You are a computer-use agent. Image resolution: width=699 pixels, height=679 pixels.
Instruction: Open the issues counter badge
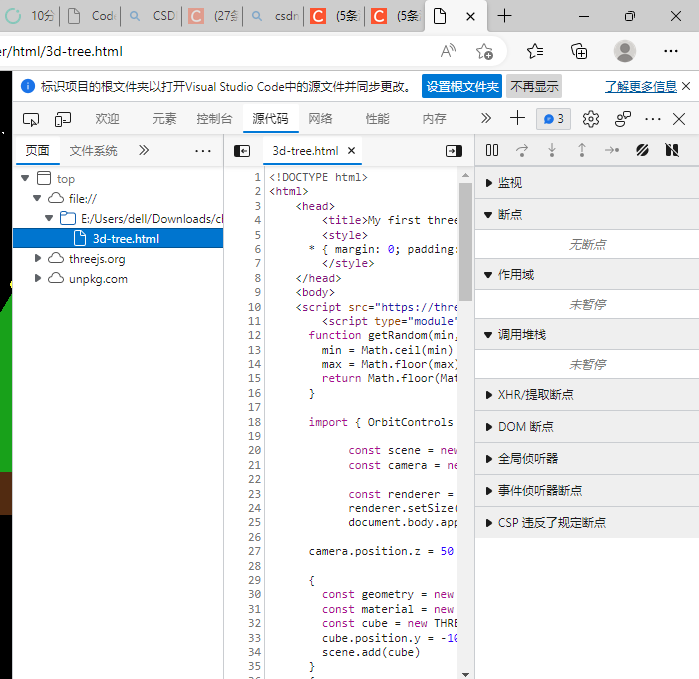click(553, 119)
